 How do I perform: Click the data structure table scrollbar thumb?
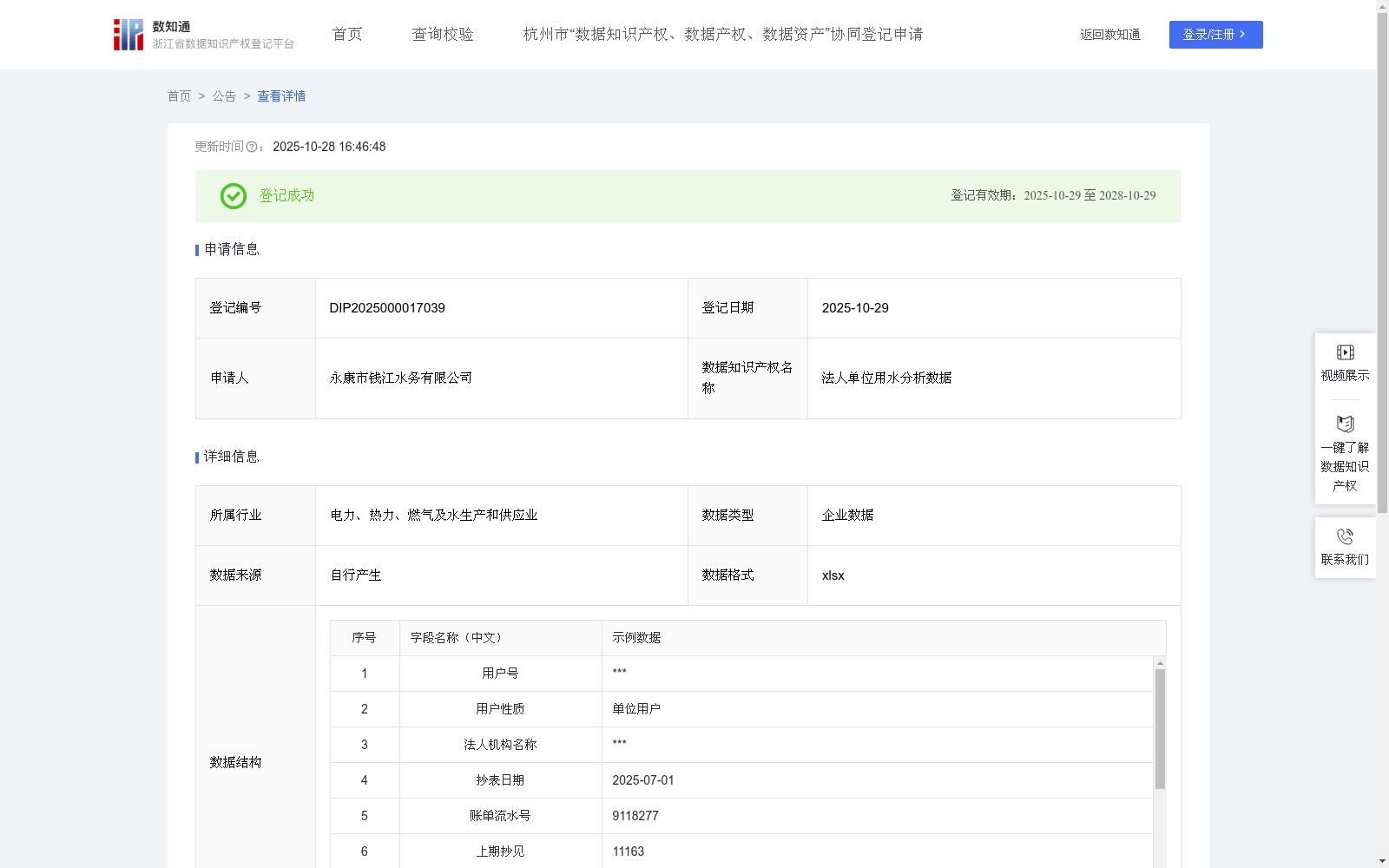(x=1160, y=729)
